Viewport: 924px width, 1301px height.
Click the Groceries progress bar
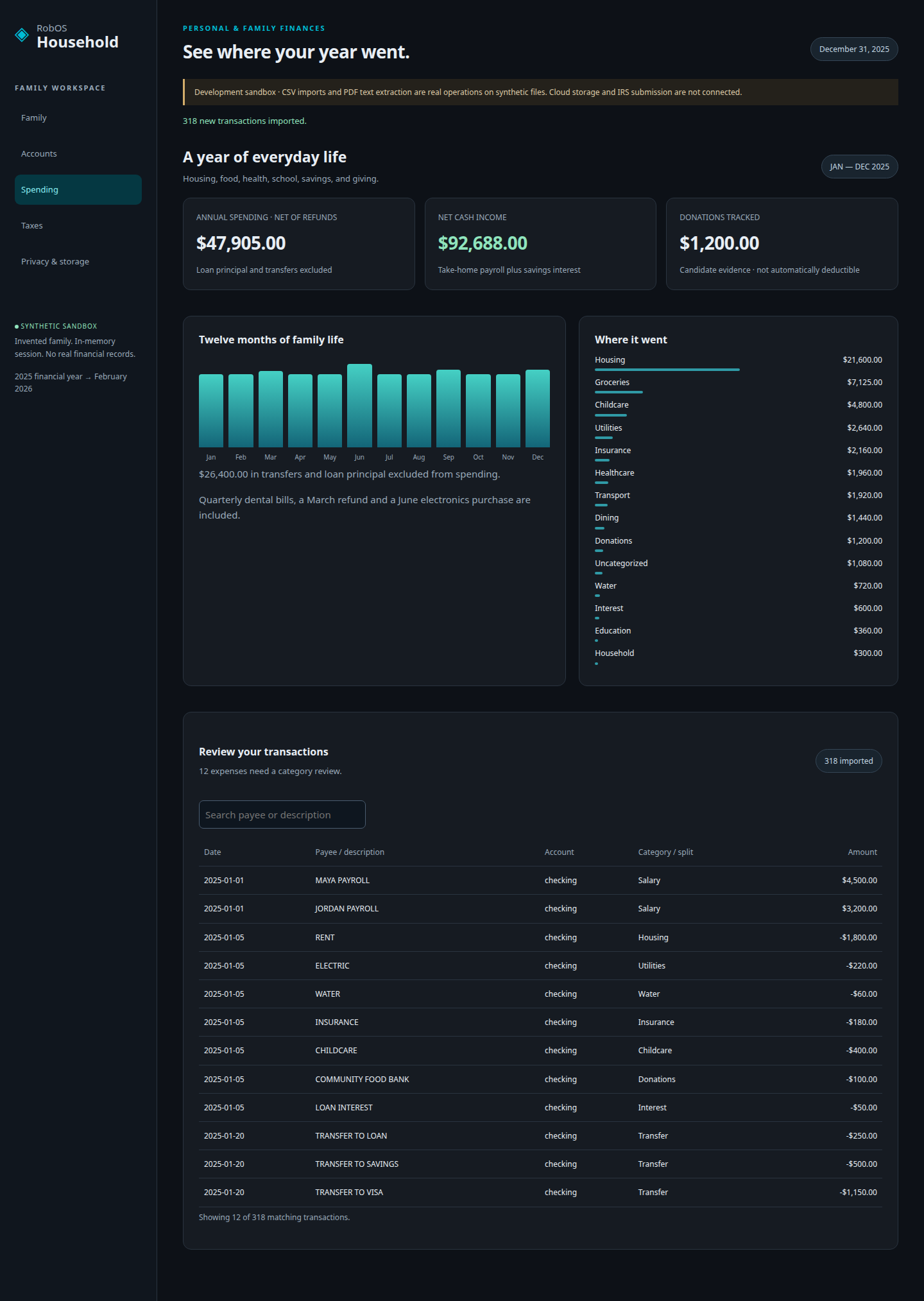coord(619,392)
